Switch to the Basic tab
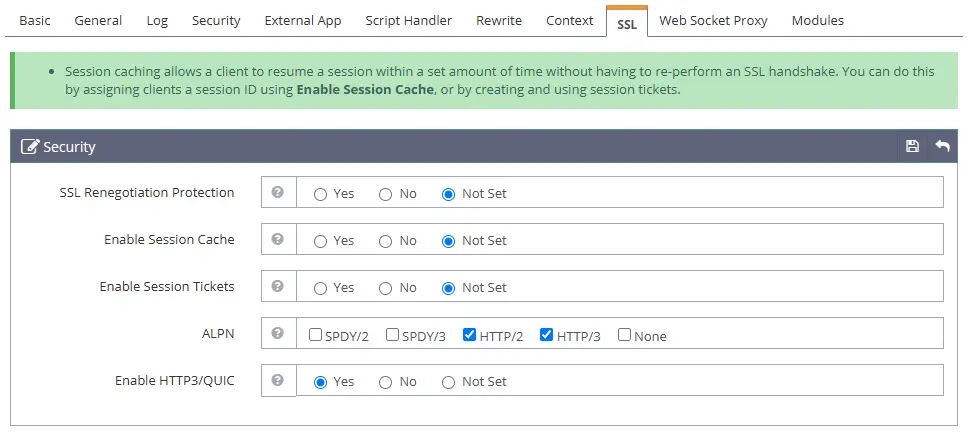The height and width of the screenshot is (440, 967). [x=35, y=20]
